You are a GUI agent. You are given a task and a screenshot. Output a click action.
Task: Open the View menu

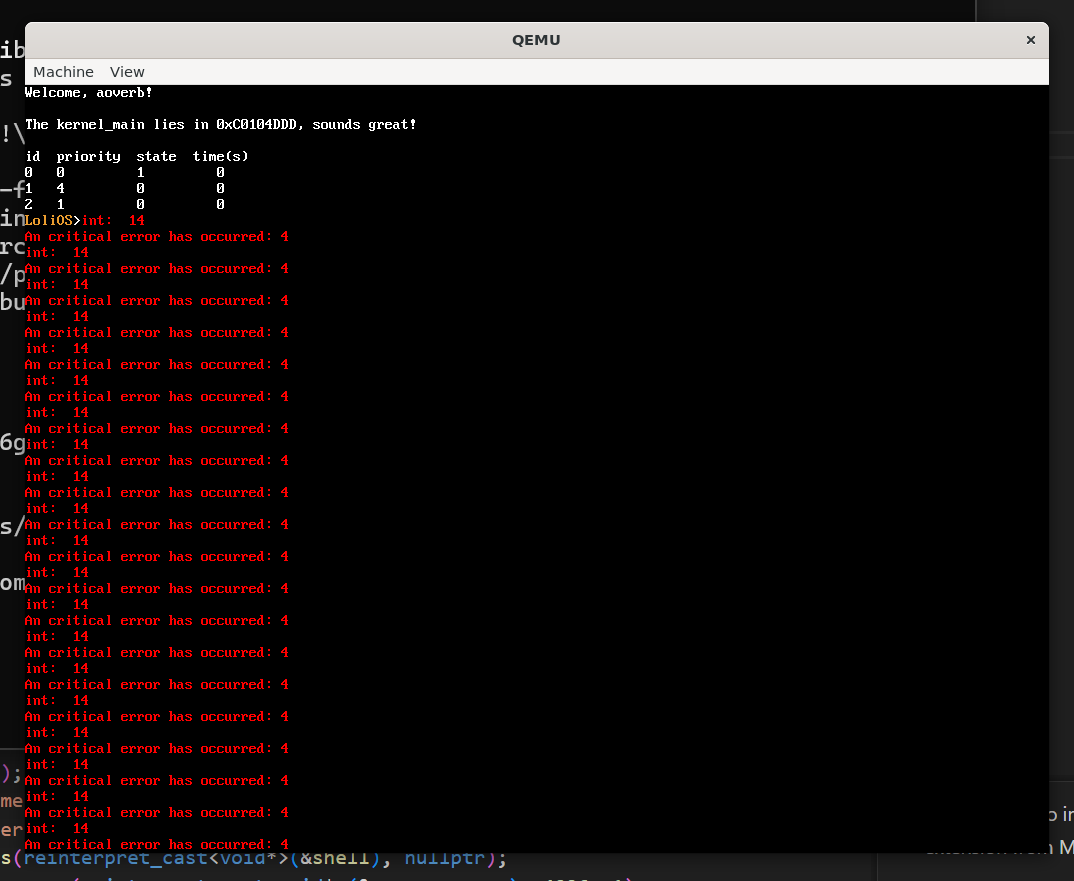127,72
